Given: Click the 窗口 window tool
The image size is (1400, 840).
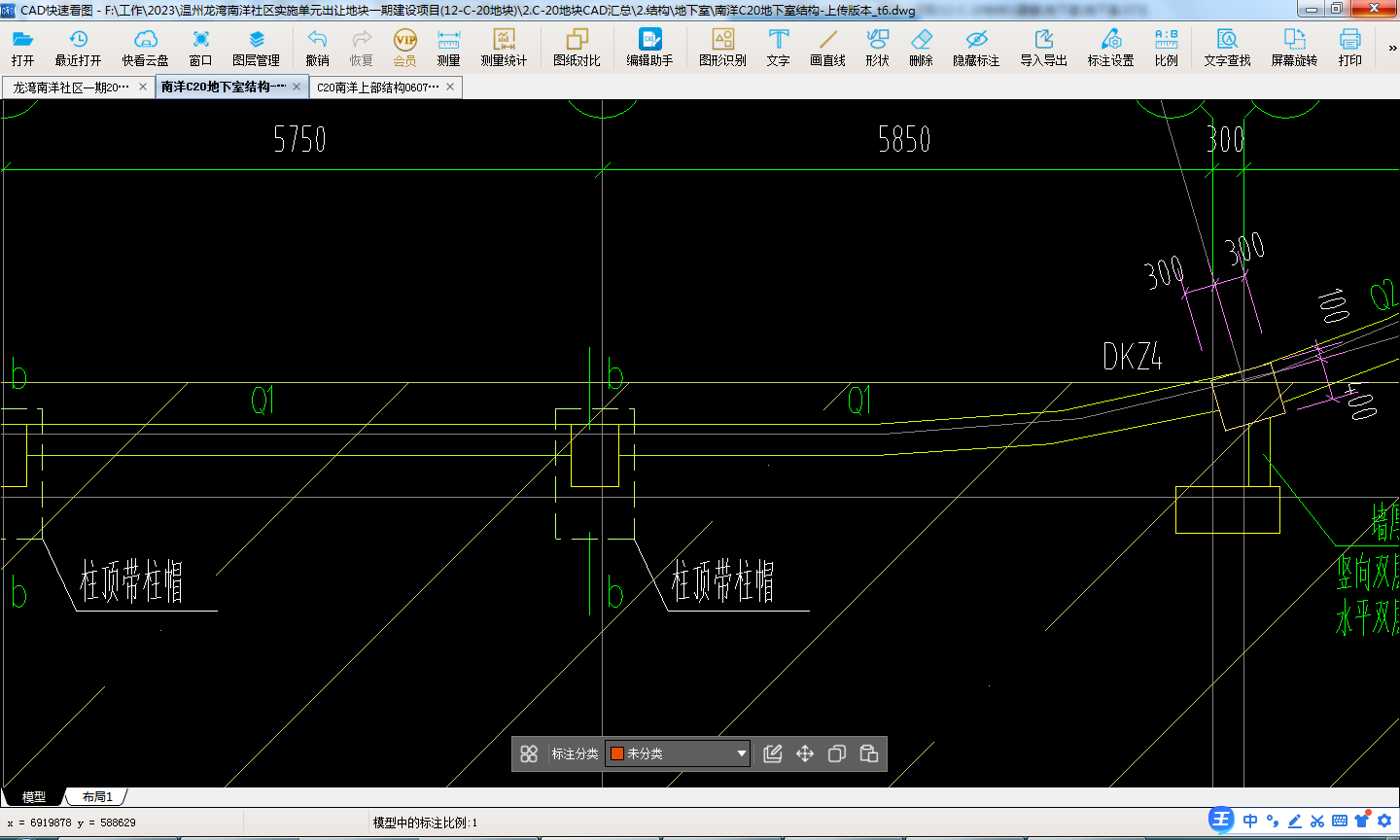Looking at the screenshot, I should [200, 47].
